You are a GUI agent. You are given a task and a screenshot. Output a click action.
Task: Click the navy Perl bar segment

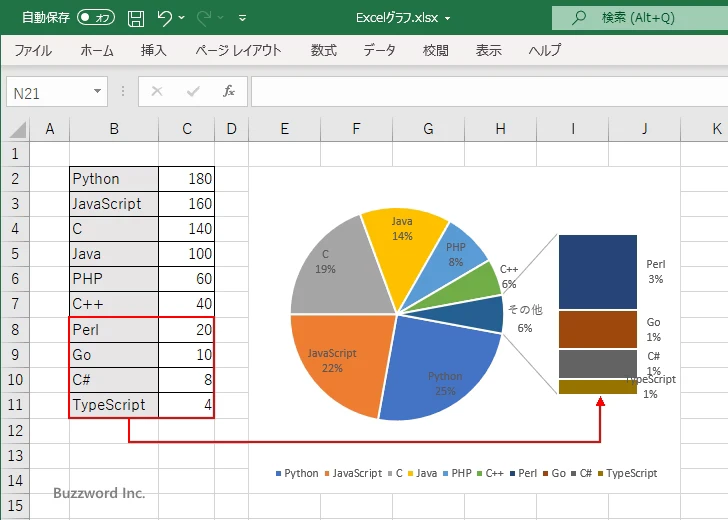click(598, 272)
